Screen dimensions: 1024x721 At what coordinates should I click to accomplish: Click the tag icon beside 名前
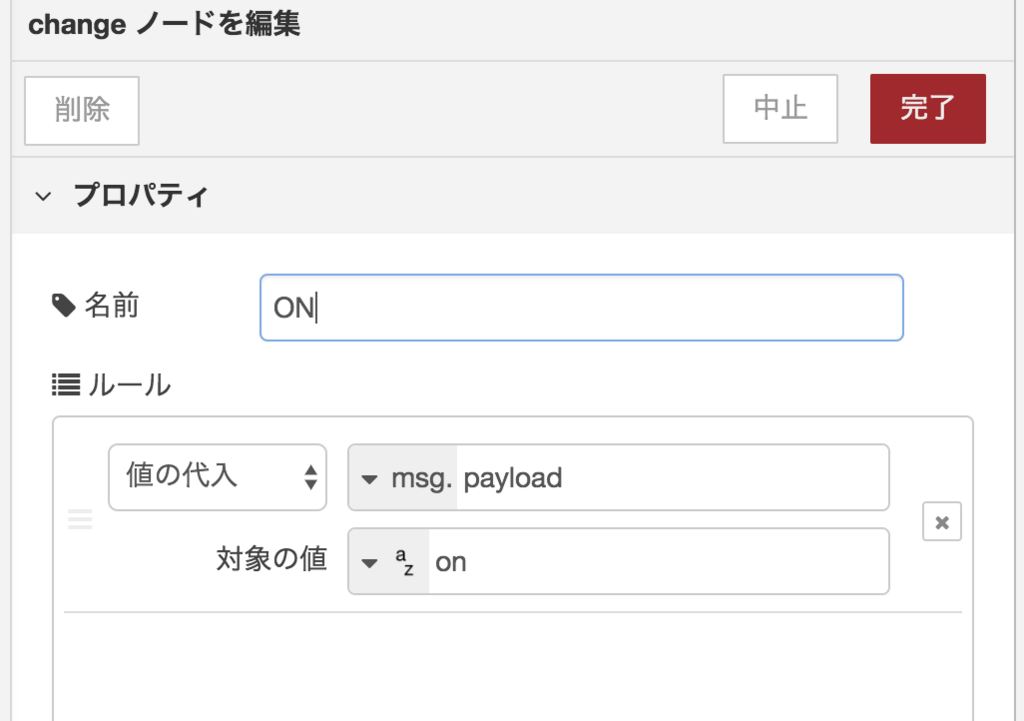pos(63,305)
